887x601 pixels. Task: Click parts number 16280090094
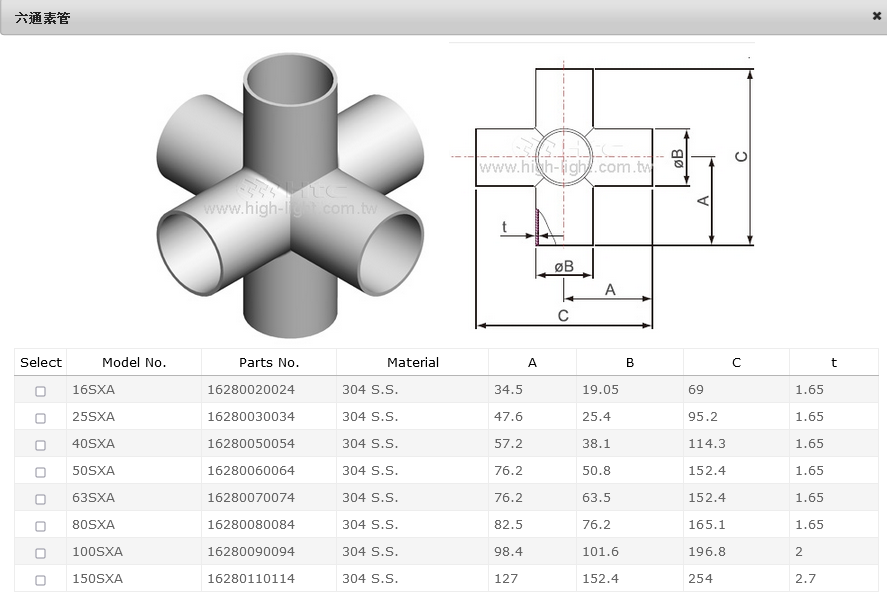coord(251,552)
